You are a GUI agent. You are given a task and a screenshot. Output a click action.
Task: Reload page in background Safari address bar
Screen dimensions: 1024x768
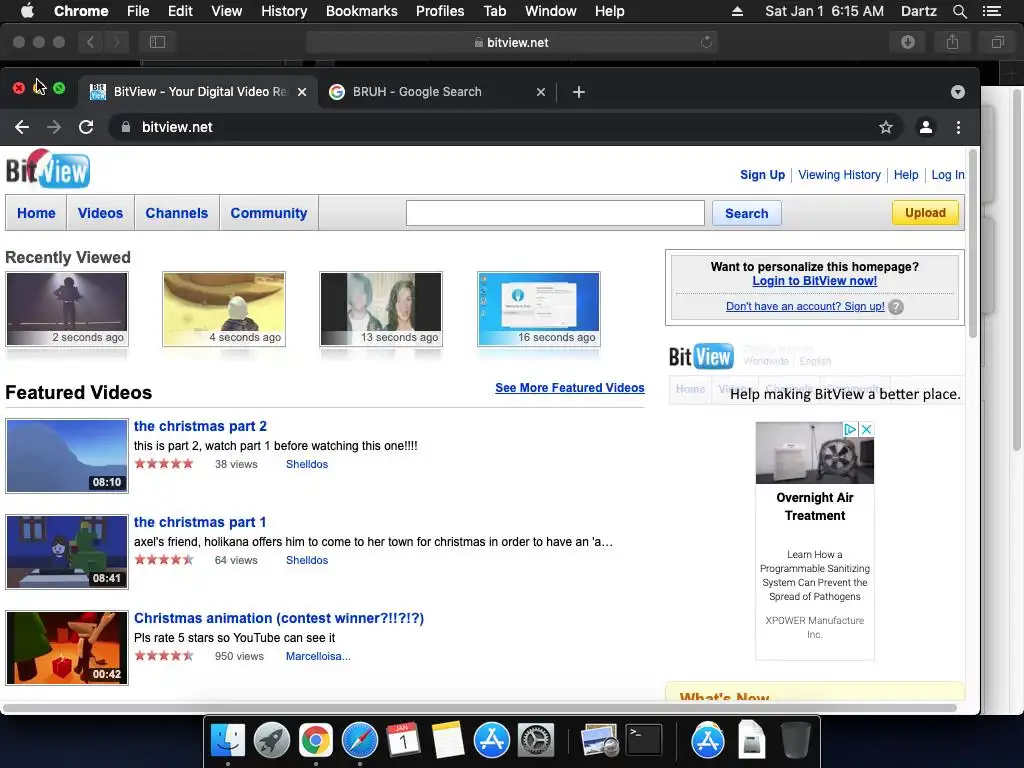coord(706,42)
